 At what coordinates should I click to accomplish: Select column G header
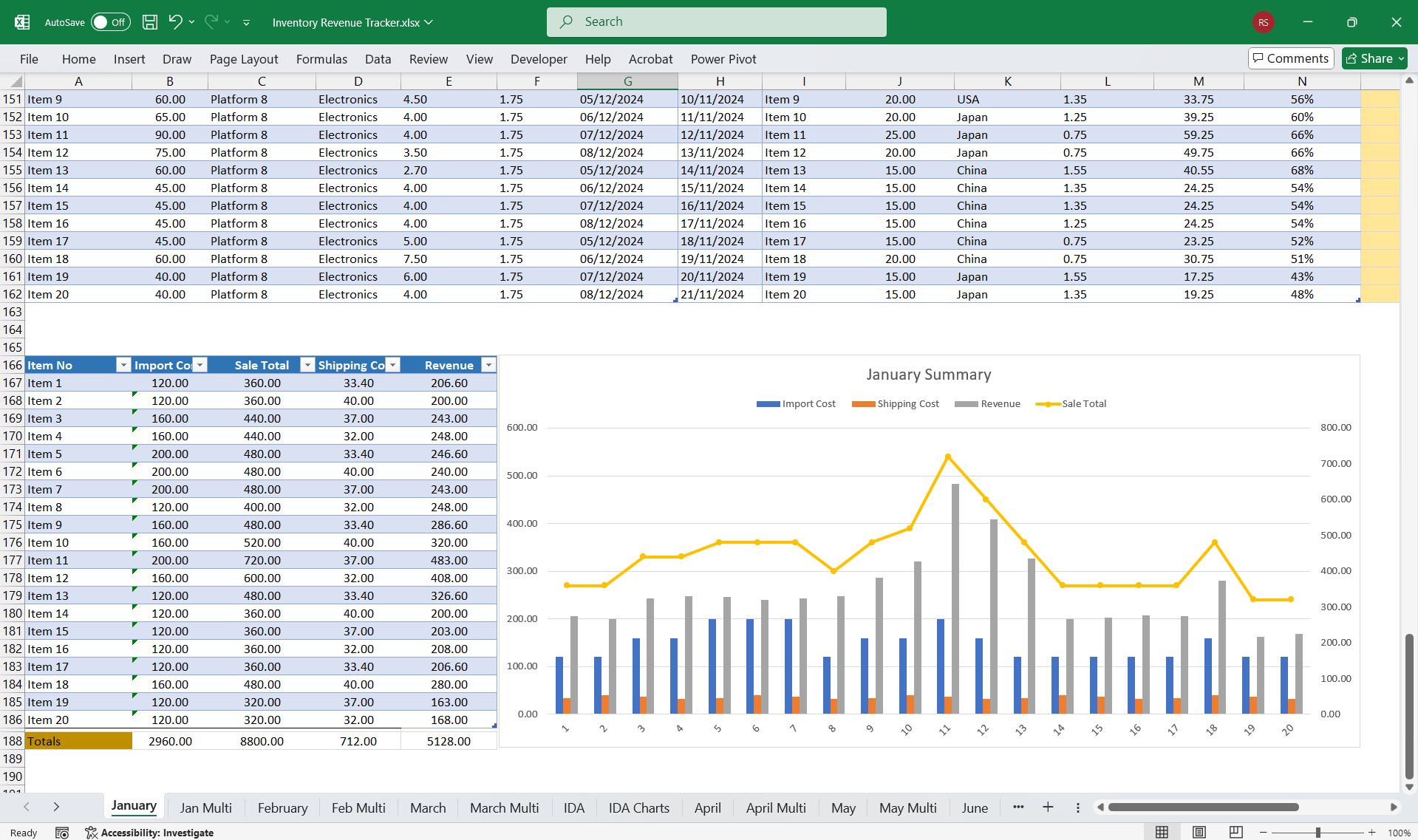(627, 81)
